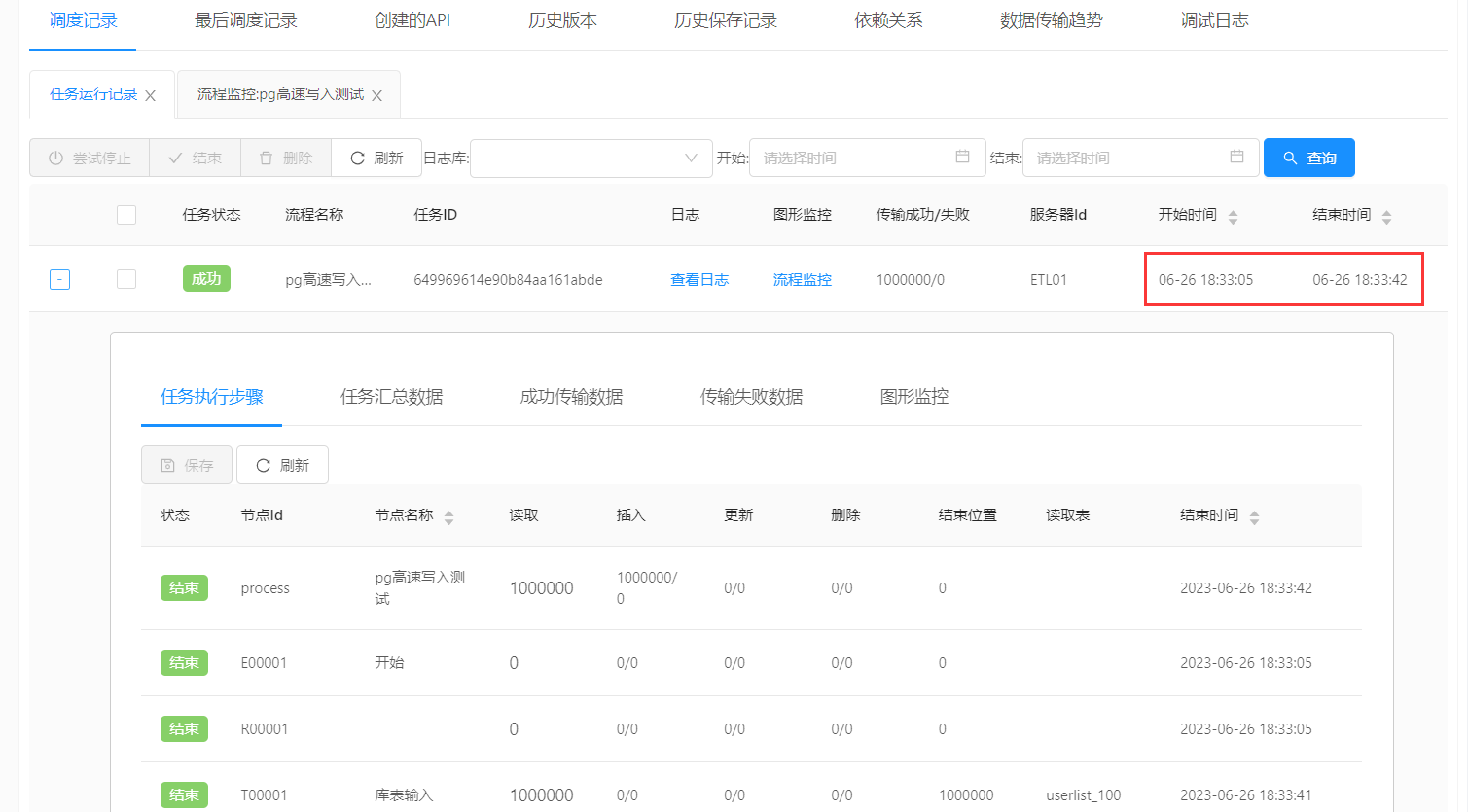This screenshot has height=812, width=1468.
Task: Close the 任务运行记录 tab
Action: [150, 95]
